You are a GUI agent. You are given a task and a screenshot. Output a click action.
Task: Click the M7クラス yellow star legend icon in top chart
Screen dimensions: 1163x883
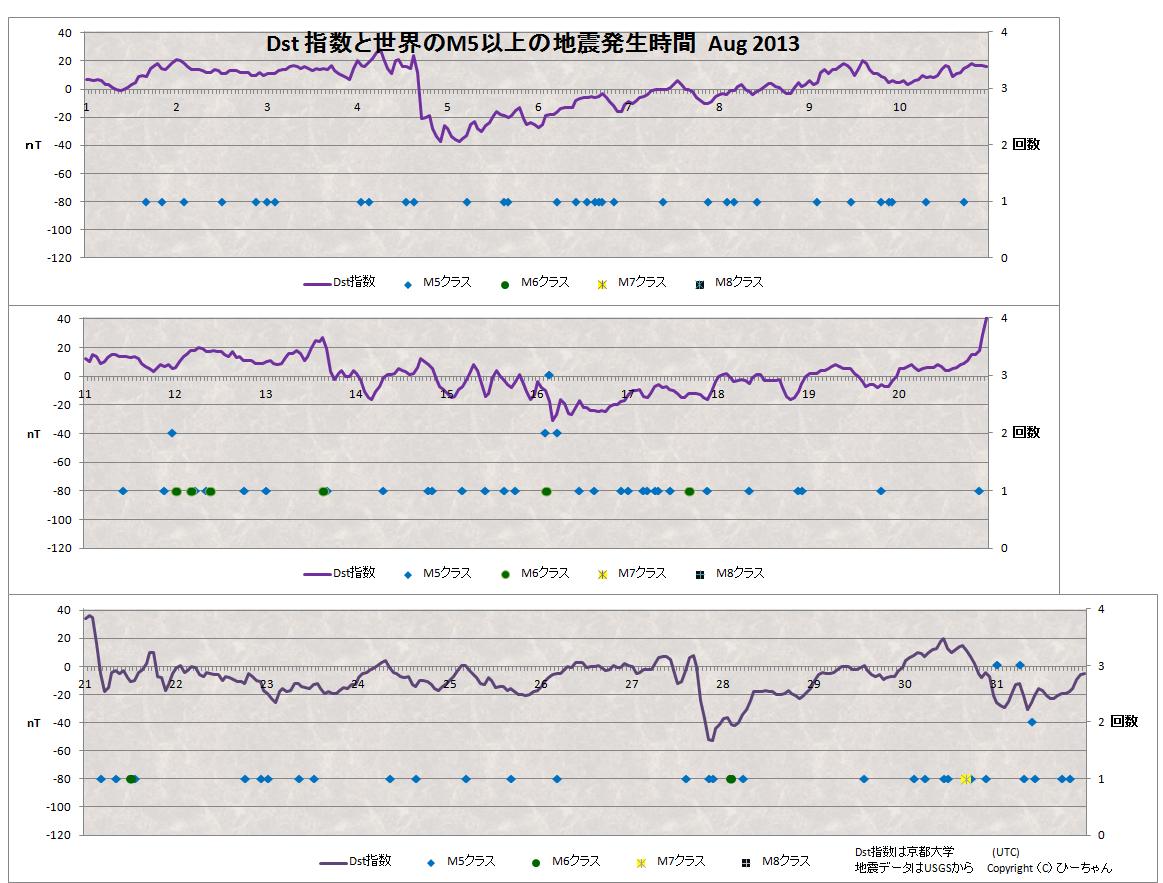(x=602, y=284)
